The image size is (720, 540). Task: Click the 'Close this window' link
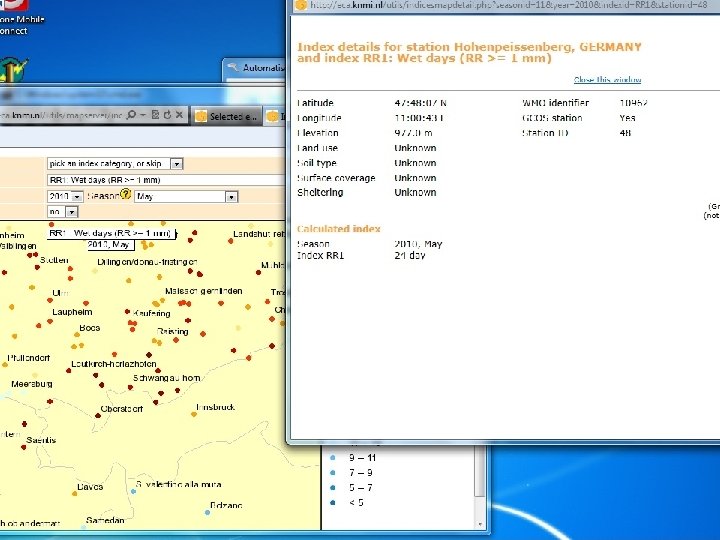[607, 79]
